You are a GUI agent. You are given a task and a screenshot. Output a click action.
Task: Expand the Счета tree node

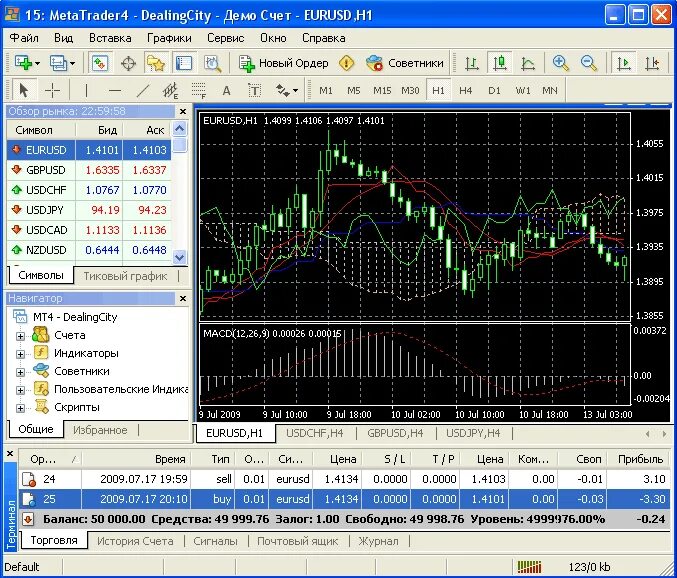tap(20, 336)
